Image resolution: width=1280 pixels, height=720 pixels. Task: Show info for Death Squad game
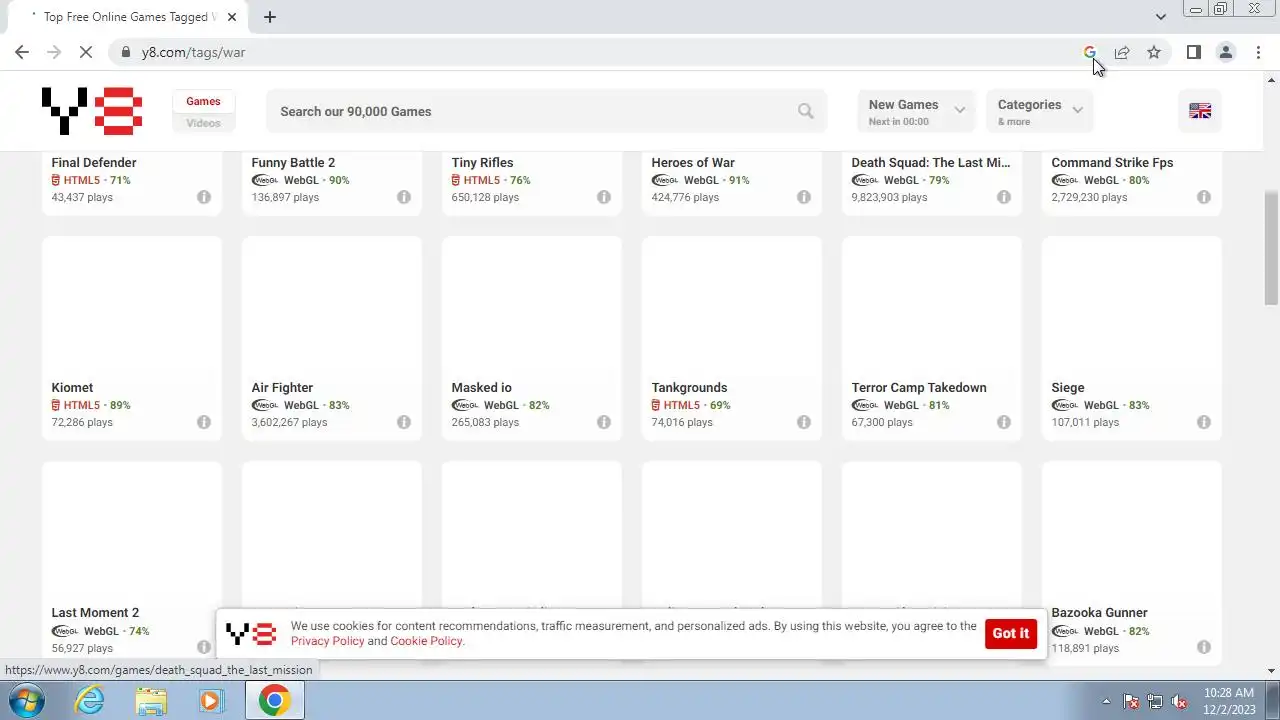1004,197
